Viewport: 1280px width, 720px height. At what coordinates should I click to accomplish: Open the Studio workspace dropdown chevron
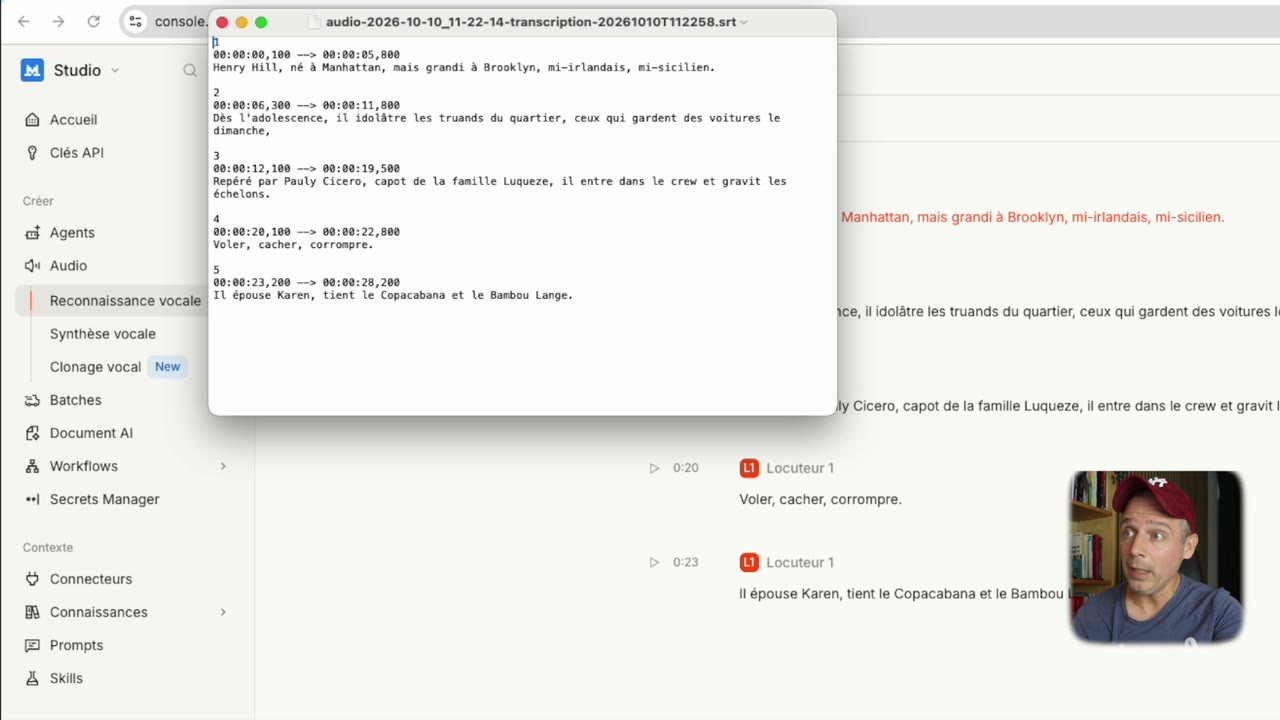coord(115,70)
